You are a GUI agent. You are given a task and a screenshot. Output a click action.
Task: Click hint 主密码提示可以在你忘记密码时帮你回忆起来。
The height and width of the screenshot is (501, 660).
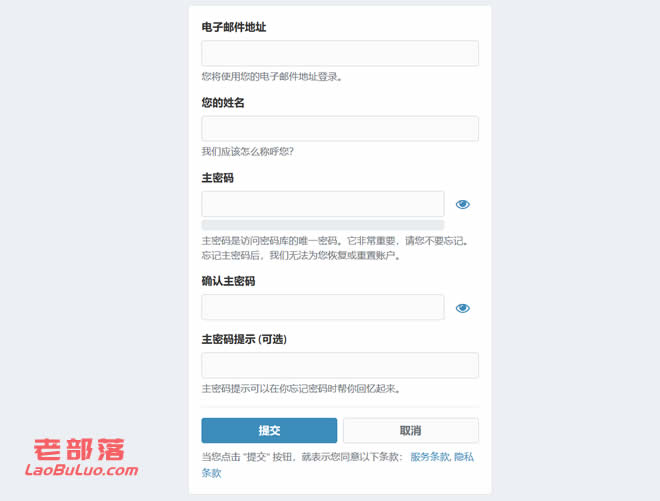pyautogui.click(x=301, y=388)
